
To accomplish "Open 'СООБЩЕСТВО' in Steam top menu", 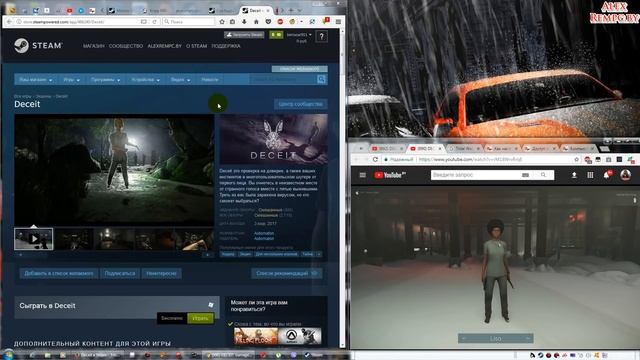I will click(x=126, y=46).
